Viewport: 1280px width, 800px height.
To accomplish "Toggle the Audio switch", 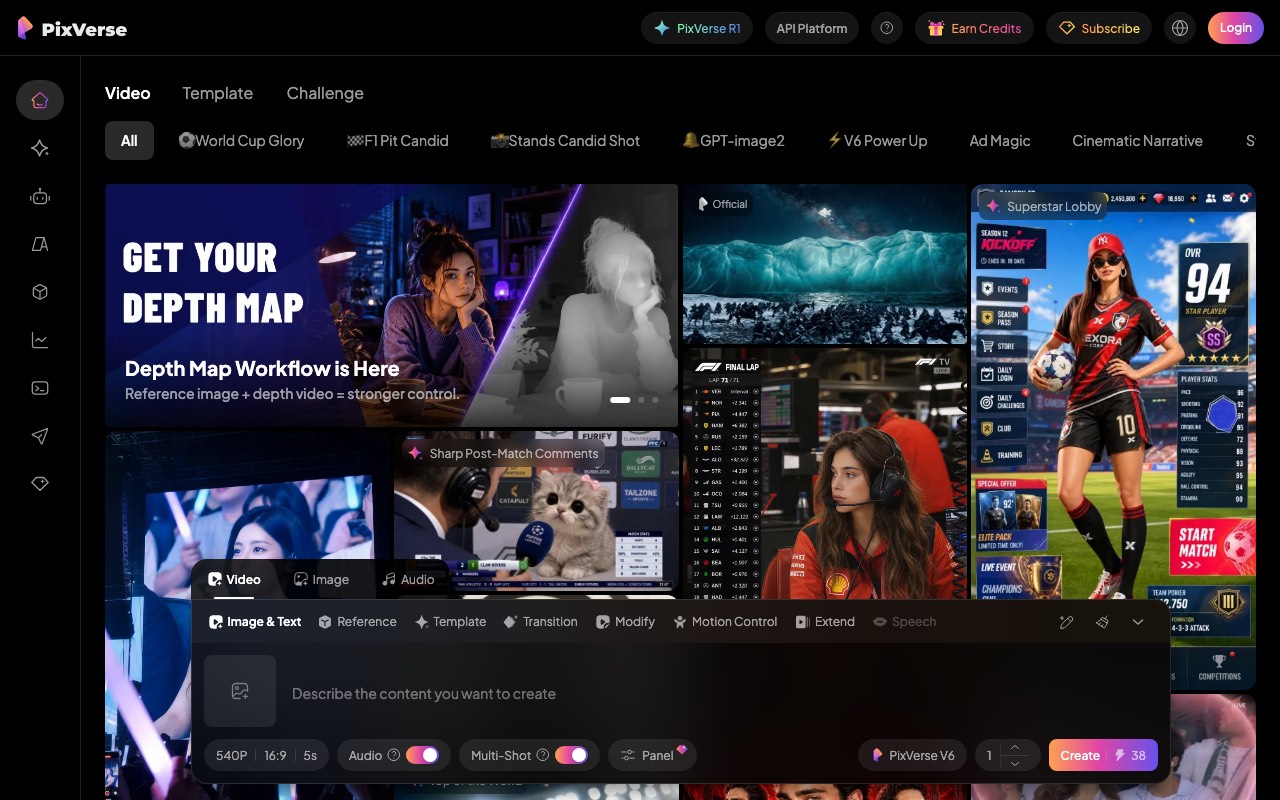I will tap(422, 755).
